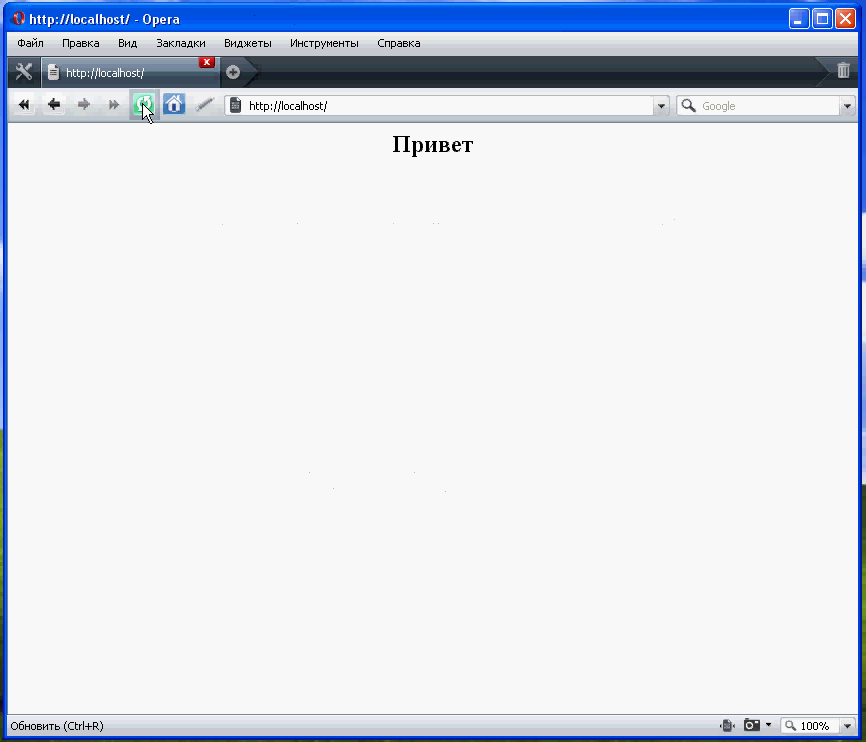Click the Fast Forward button
This screenshot has height=742, width=866.
click(114, 104)
